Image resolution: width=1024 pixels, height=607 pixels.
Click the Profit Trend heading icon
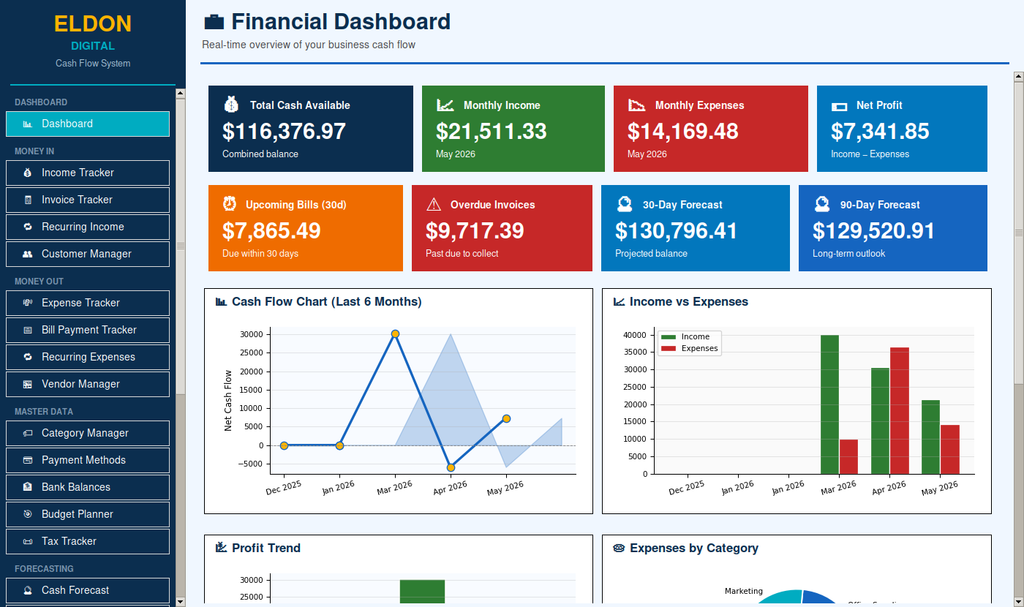221,548
